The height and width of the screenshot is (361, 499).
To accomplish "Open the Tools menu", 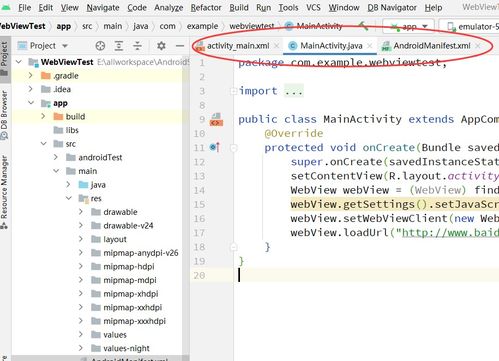I will pos(288,7).
